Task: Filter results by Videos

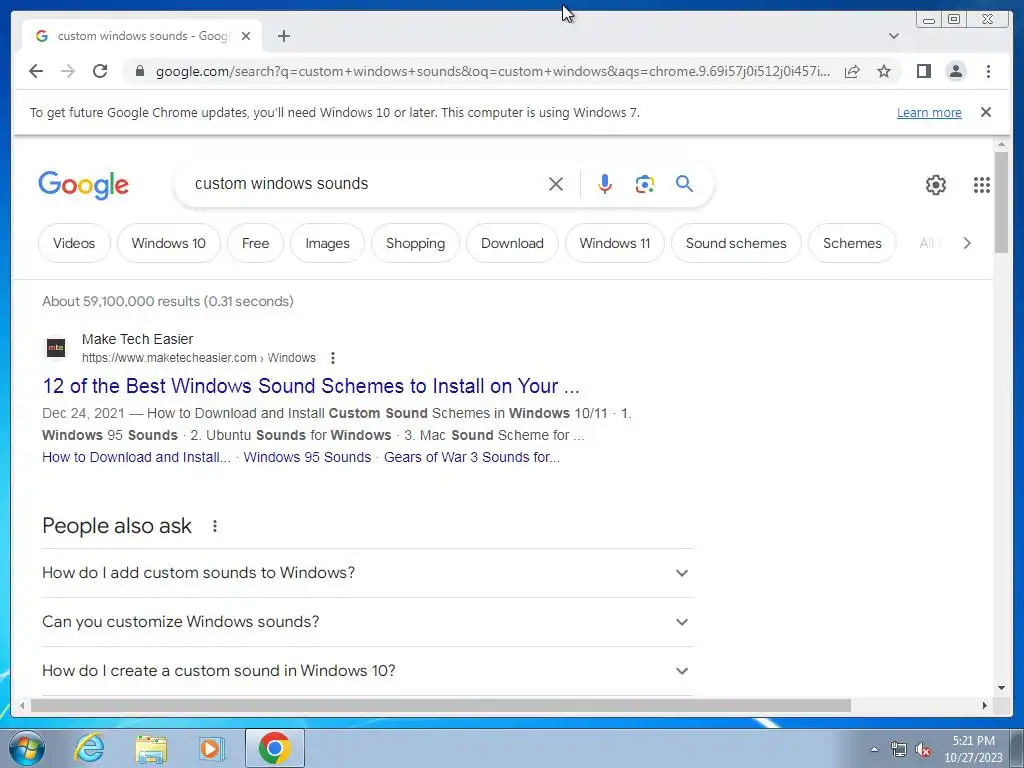Action: click(74, 243)
